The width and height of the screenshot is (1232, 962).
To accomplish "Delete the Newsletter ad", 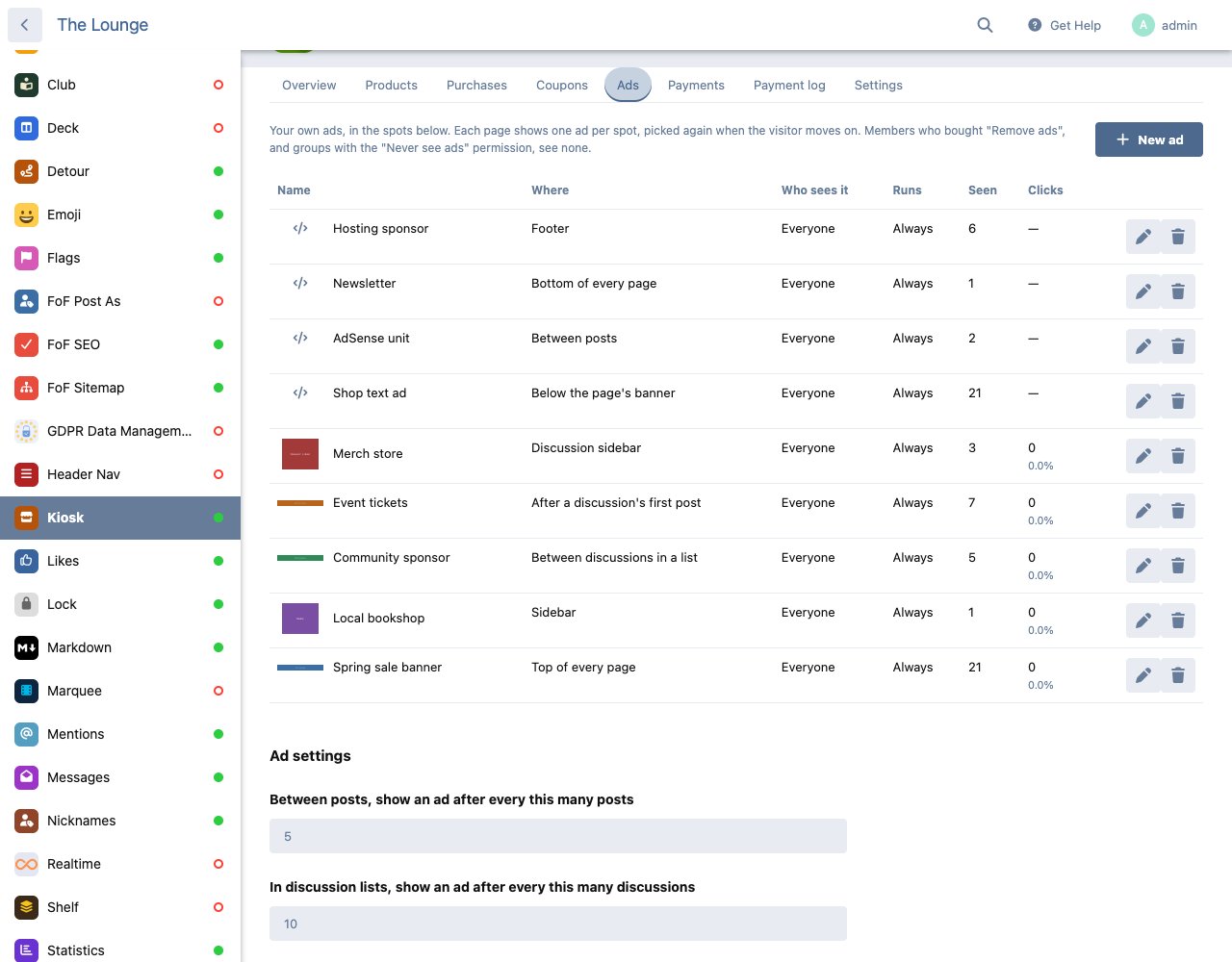I will [x=1178, y=291].
